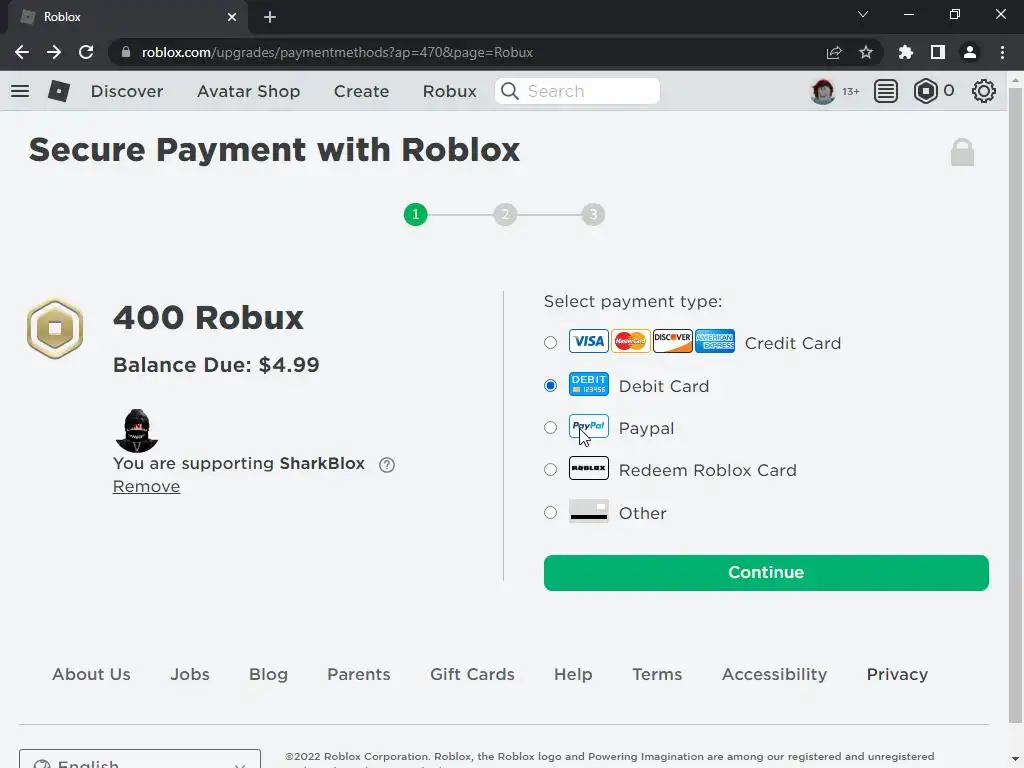Click the gold Robux coin icon
This screenshot has width=1024, height=768.
tap(55, 328)
